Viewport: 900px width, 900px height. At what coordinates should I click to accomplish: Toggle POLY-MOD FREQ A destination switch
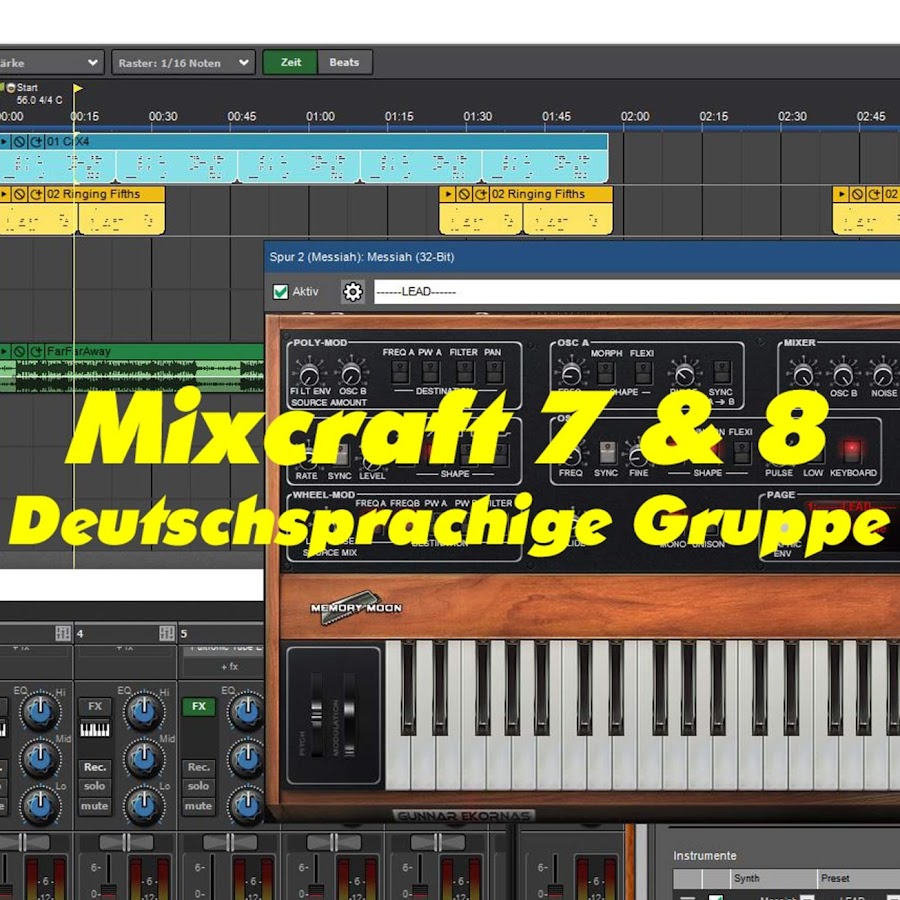pyautogui.click(x=400, y=373)
